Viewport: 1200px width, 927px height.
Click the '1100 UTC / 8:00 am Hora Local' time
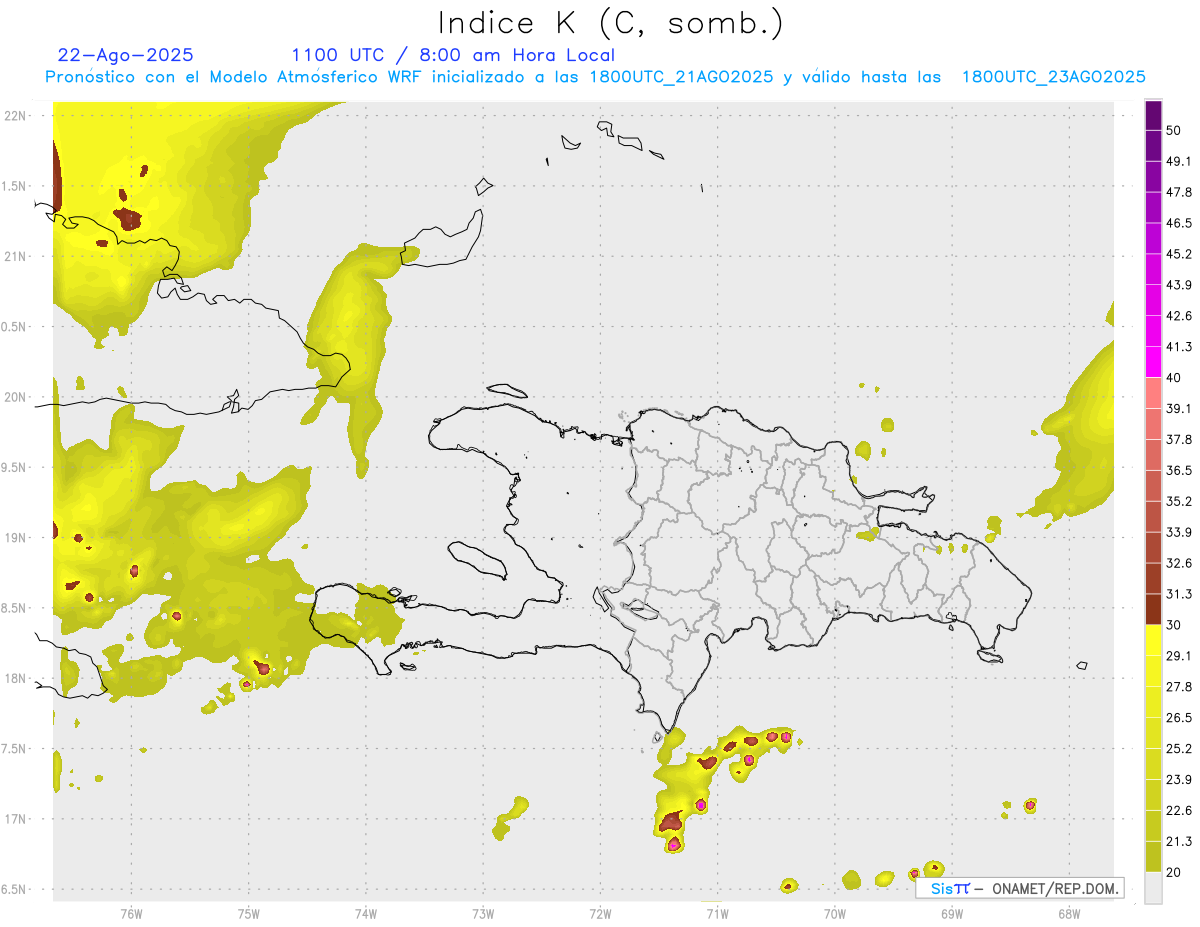[453, 55]
